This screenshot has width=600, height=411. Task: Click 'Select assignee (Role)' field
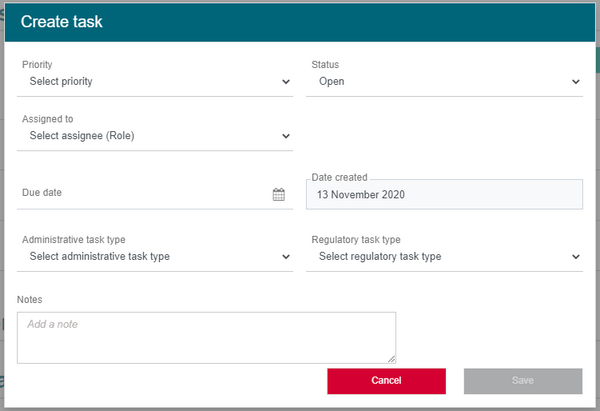tap(82, 136)
